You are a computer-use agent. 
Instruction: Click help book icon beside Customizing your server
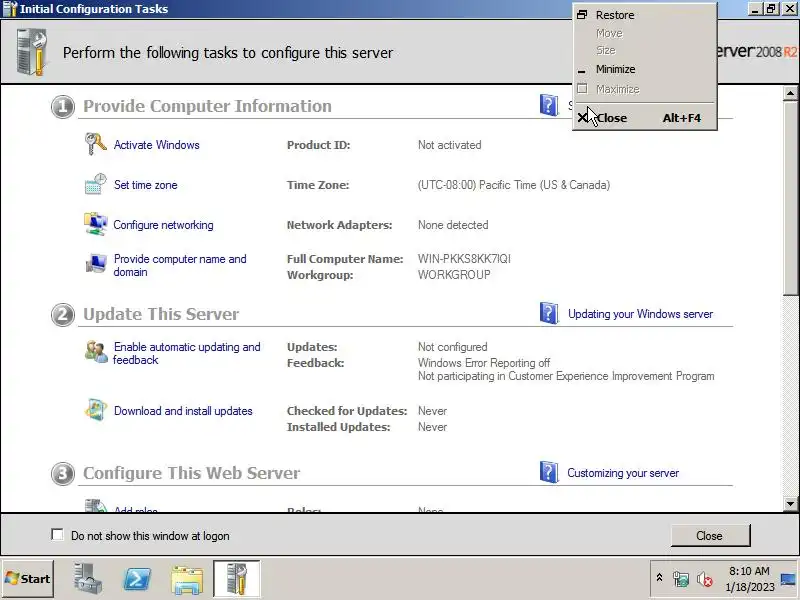549,472
